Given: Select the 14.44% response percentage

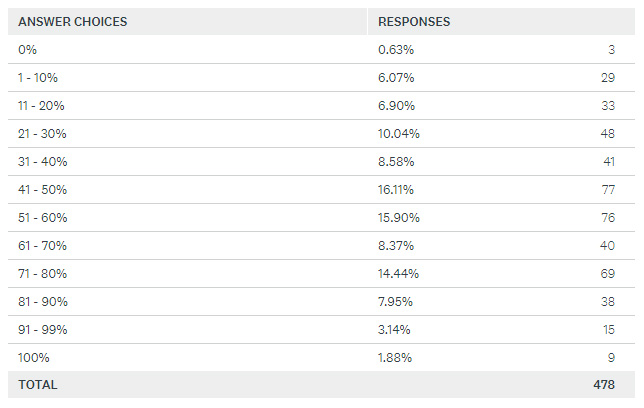Looking at the screenshot, I should click(x=399, y=273).
